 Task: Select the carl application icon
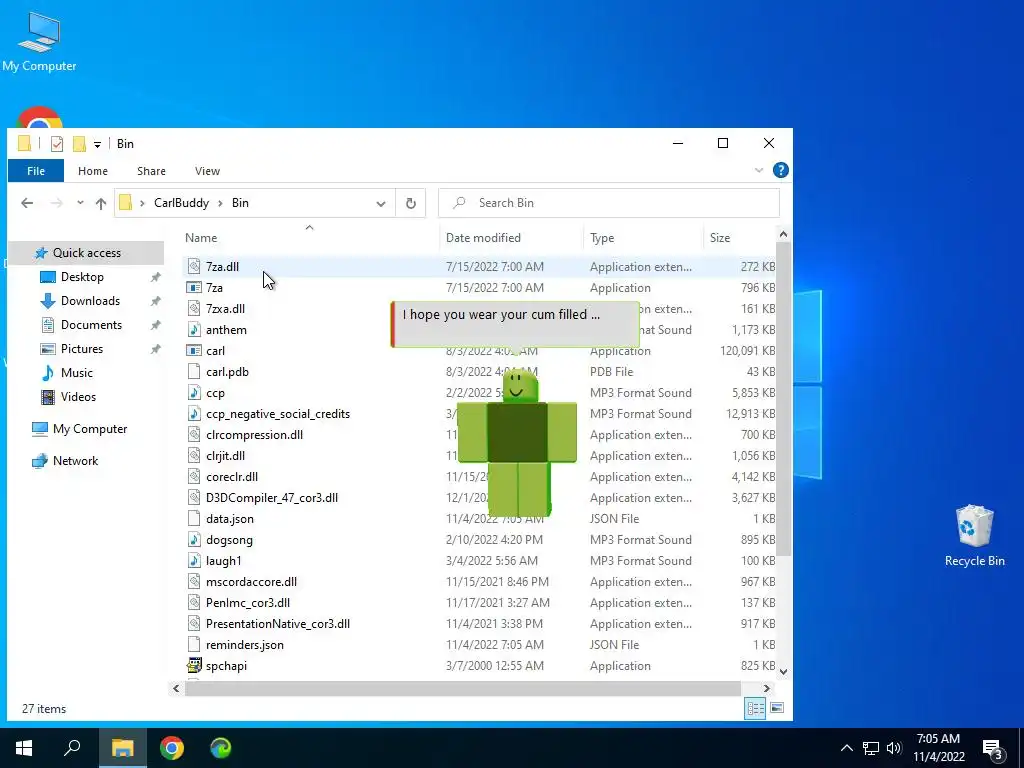(194, 351)
